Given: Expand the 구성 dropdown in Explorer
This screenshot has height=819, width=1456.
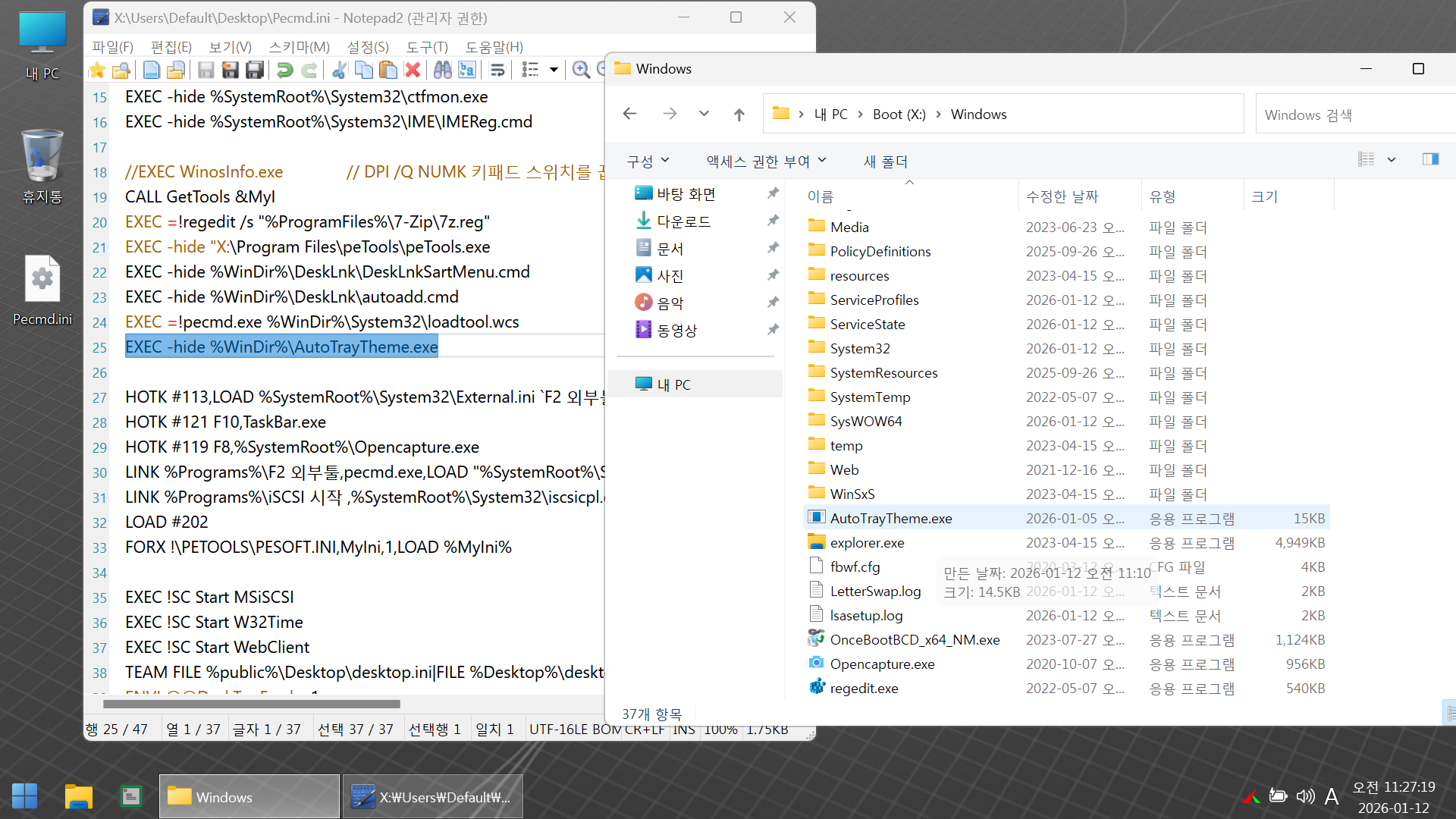Looking at the screenshot, I should [648, 162].
